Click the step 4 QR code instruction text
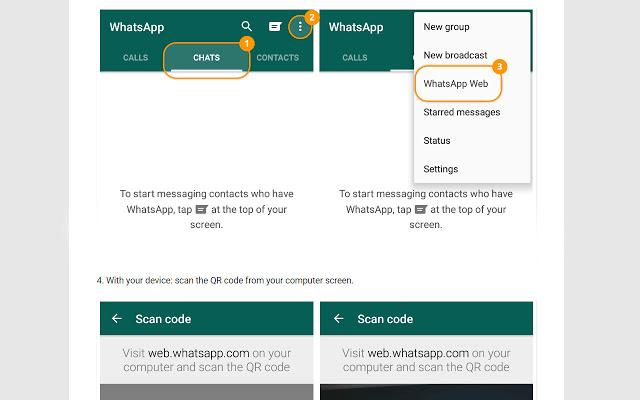 225,280
